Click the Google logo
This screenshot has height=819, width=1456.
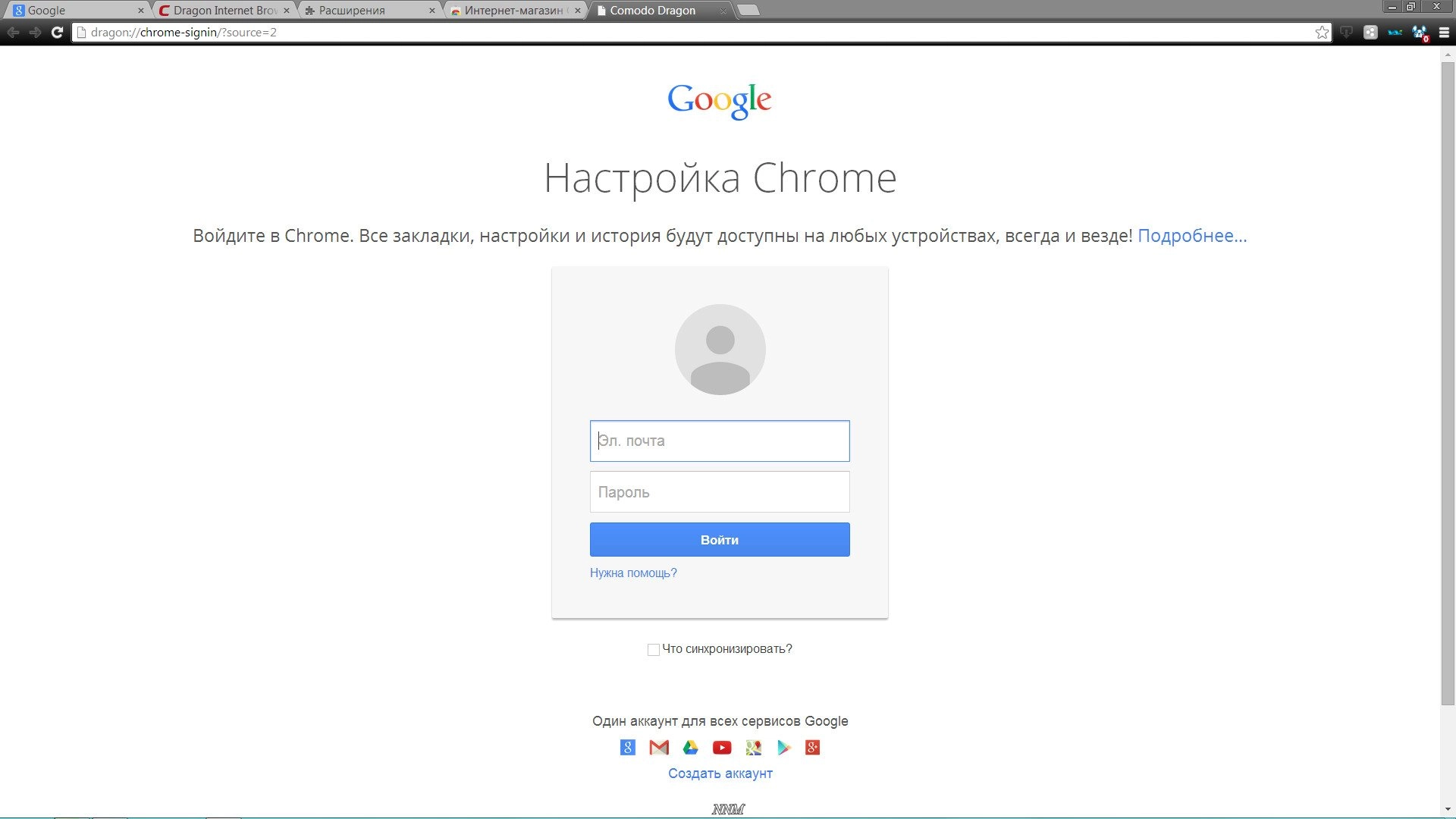coord(720,101)
